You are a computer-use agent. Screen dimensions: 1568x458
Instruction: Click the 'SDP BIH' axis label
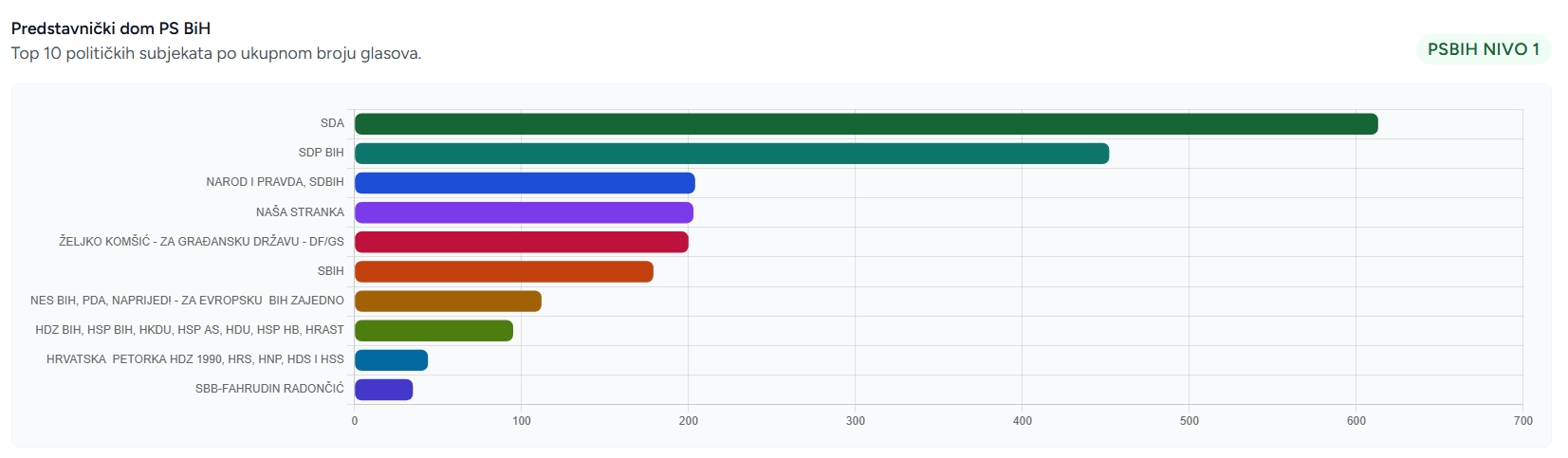click(322, 153)
